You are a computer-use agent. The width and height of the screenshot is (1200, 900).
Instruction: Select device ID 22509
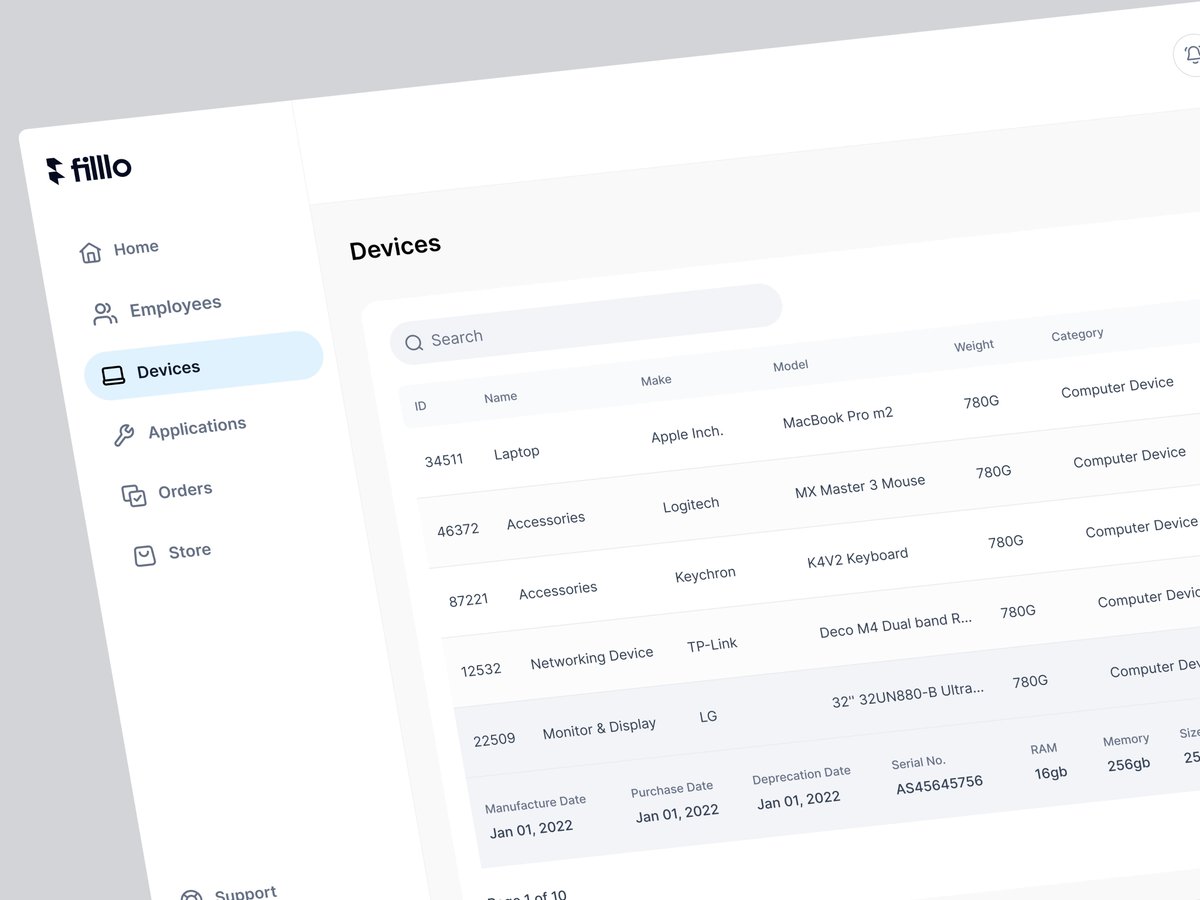pos(494,740)
